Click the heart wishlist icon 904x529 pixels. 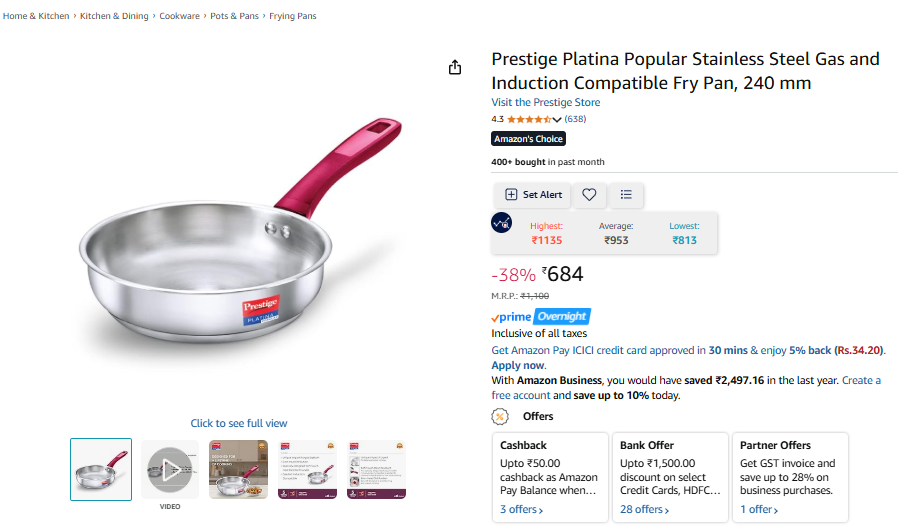click(590, 195)
